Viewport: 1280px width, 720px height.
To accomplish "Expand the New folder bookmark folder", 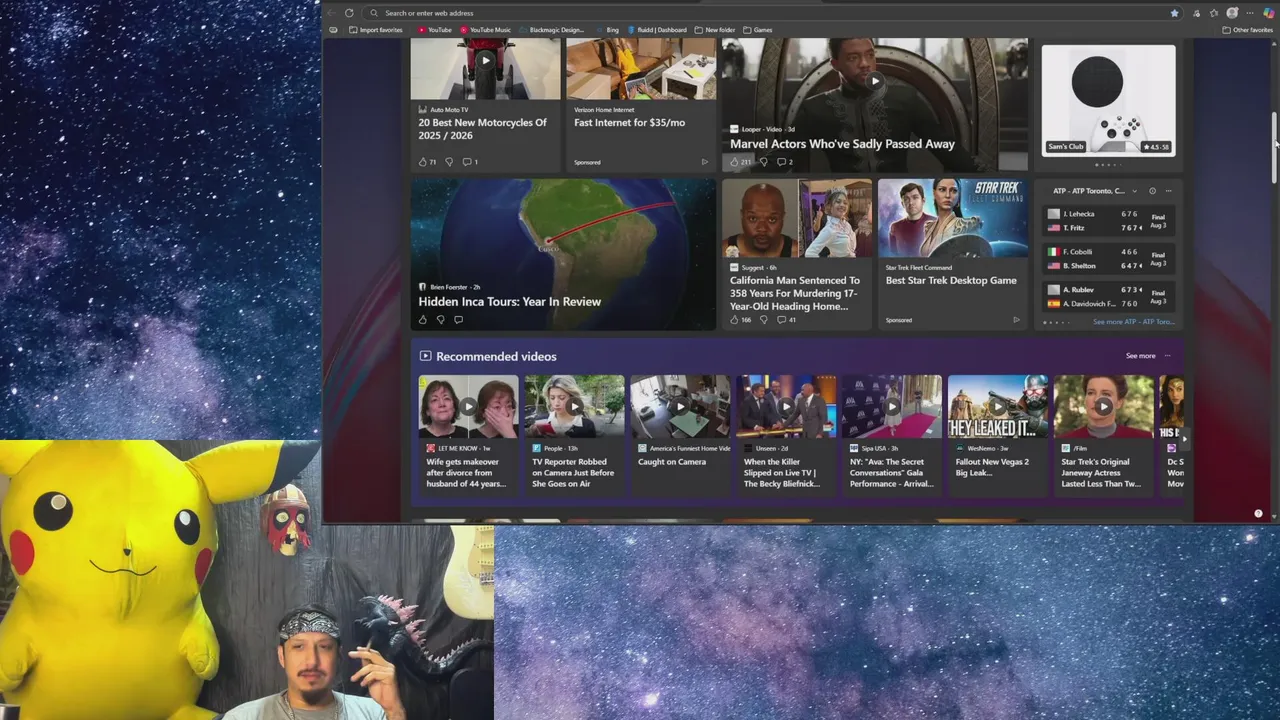I will pyautogui.click(x=714, y=30).
